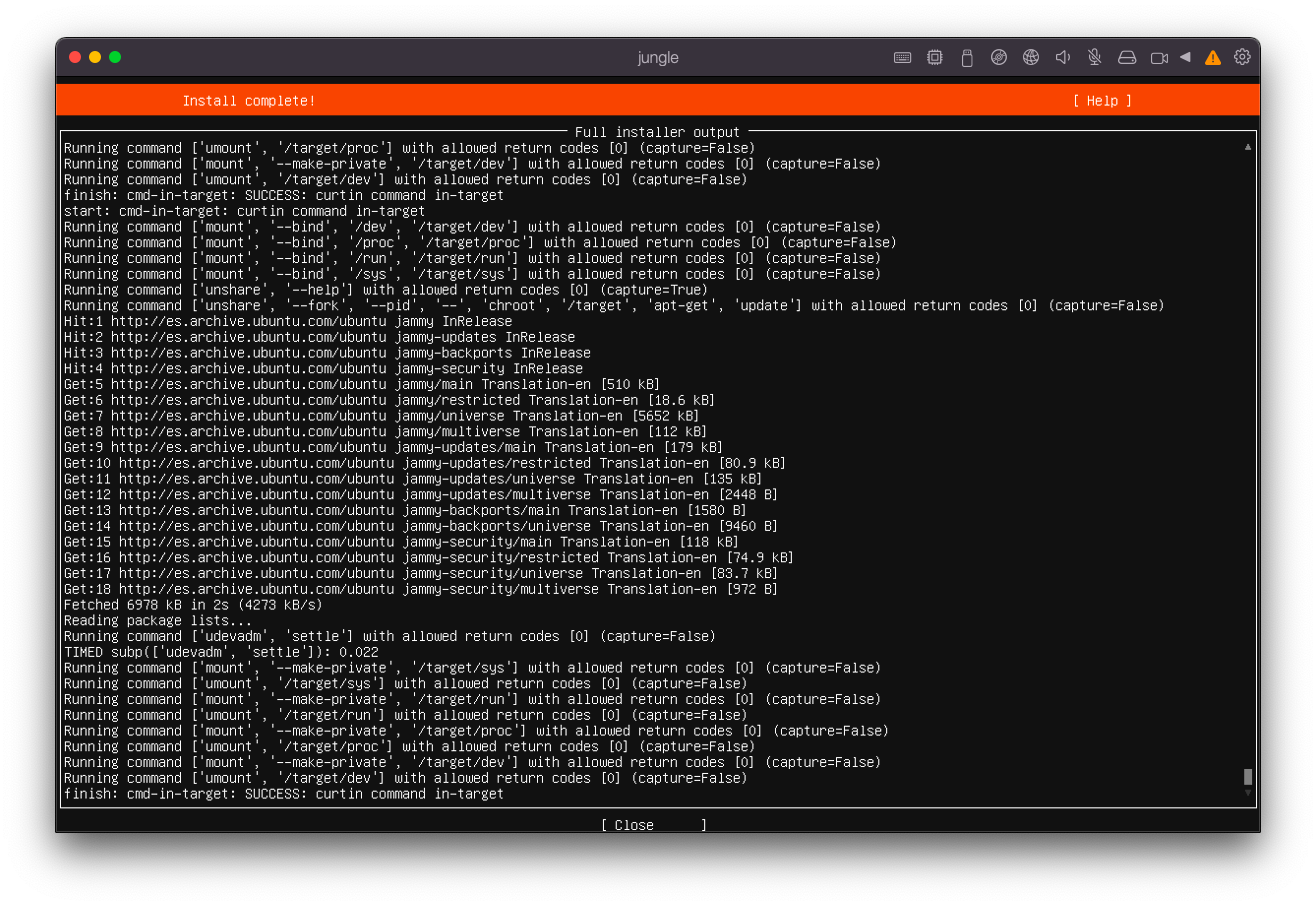Viewport: 1316px width, 906px height.
Task: Open the CPU chip icon in toolbar
Action: (934, 58)
